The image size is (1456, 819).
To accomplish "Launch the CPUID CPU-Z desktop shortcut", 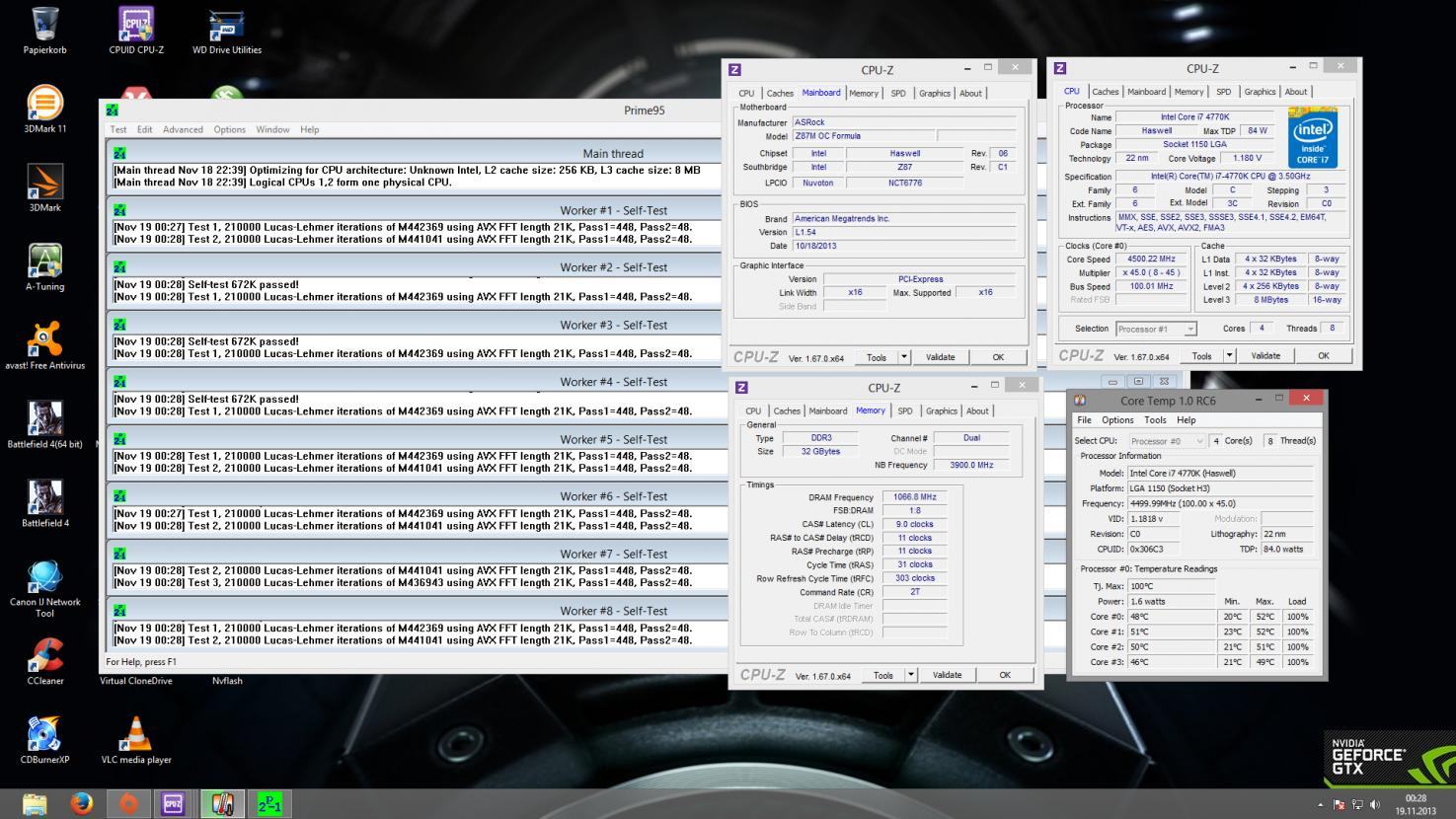I will click(x=136, y=30).
